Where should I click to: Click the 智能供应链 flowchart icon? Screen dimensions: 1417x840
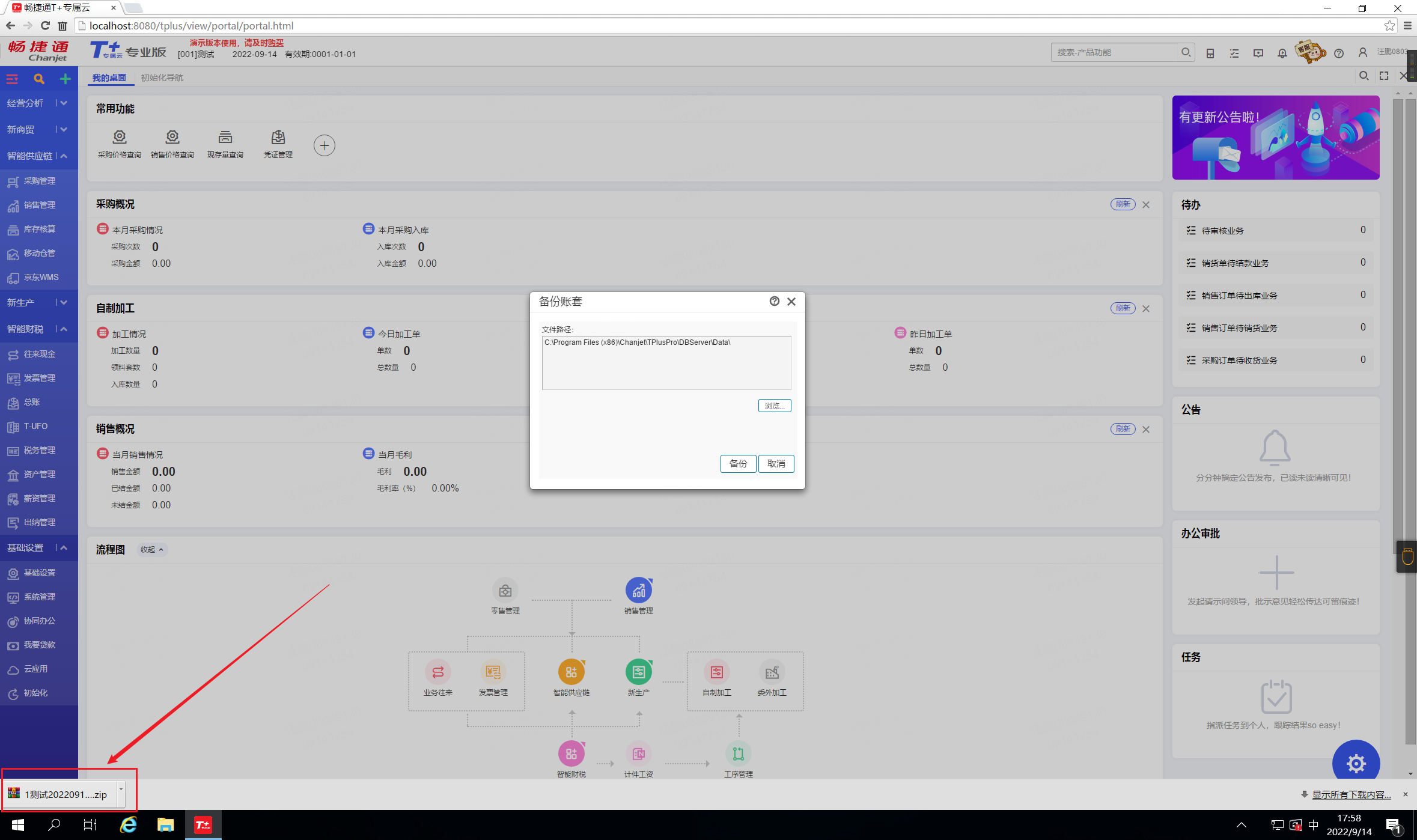pos(571,672)
